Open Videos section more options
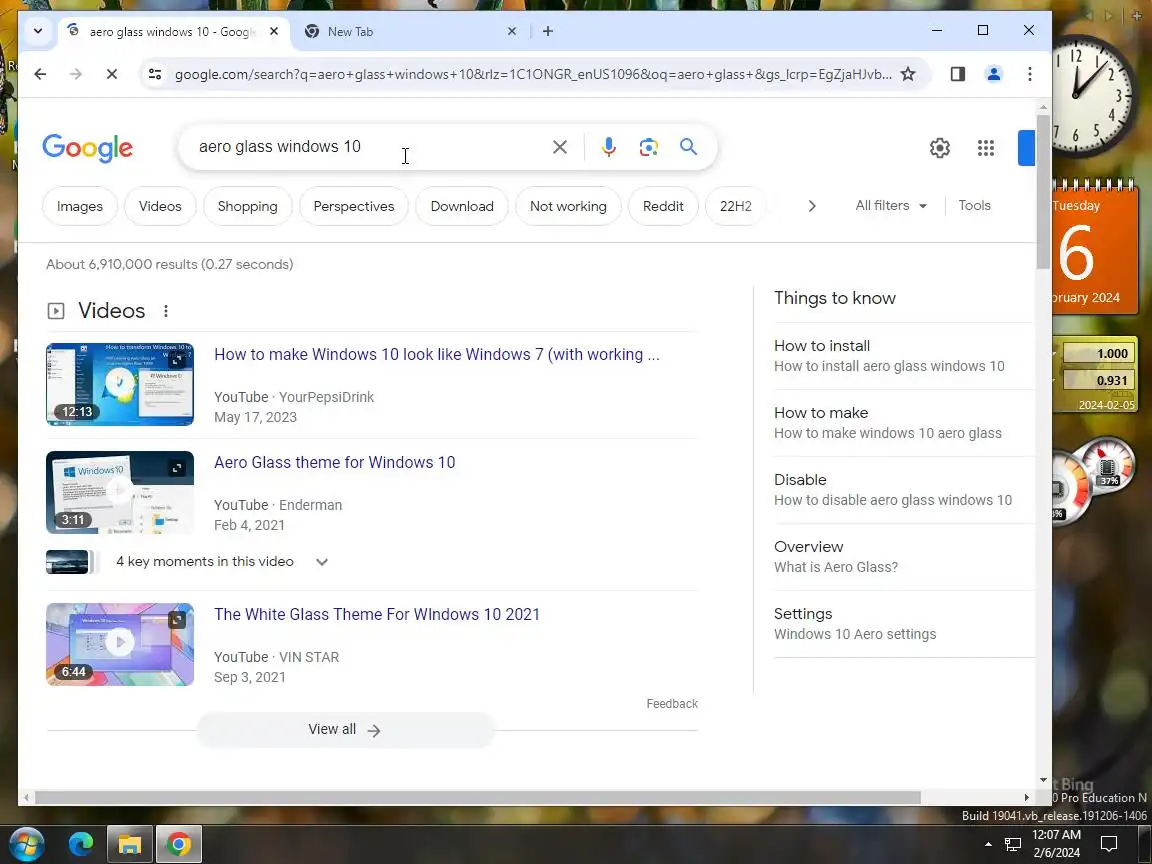 click(166, 311)
